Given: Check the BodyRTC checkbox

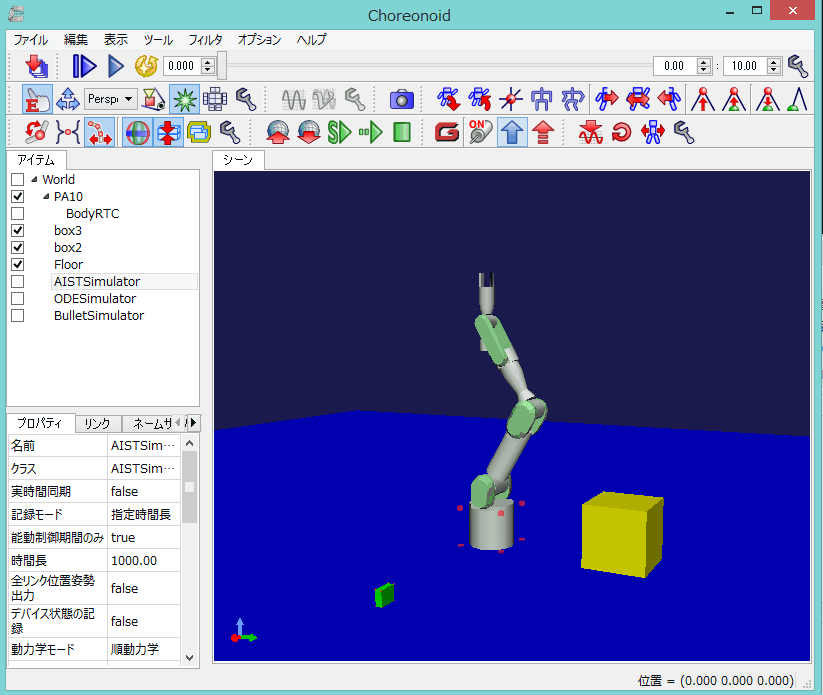Looking at the screenshot, I should (17, 214).
